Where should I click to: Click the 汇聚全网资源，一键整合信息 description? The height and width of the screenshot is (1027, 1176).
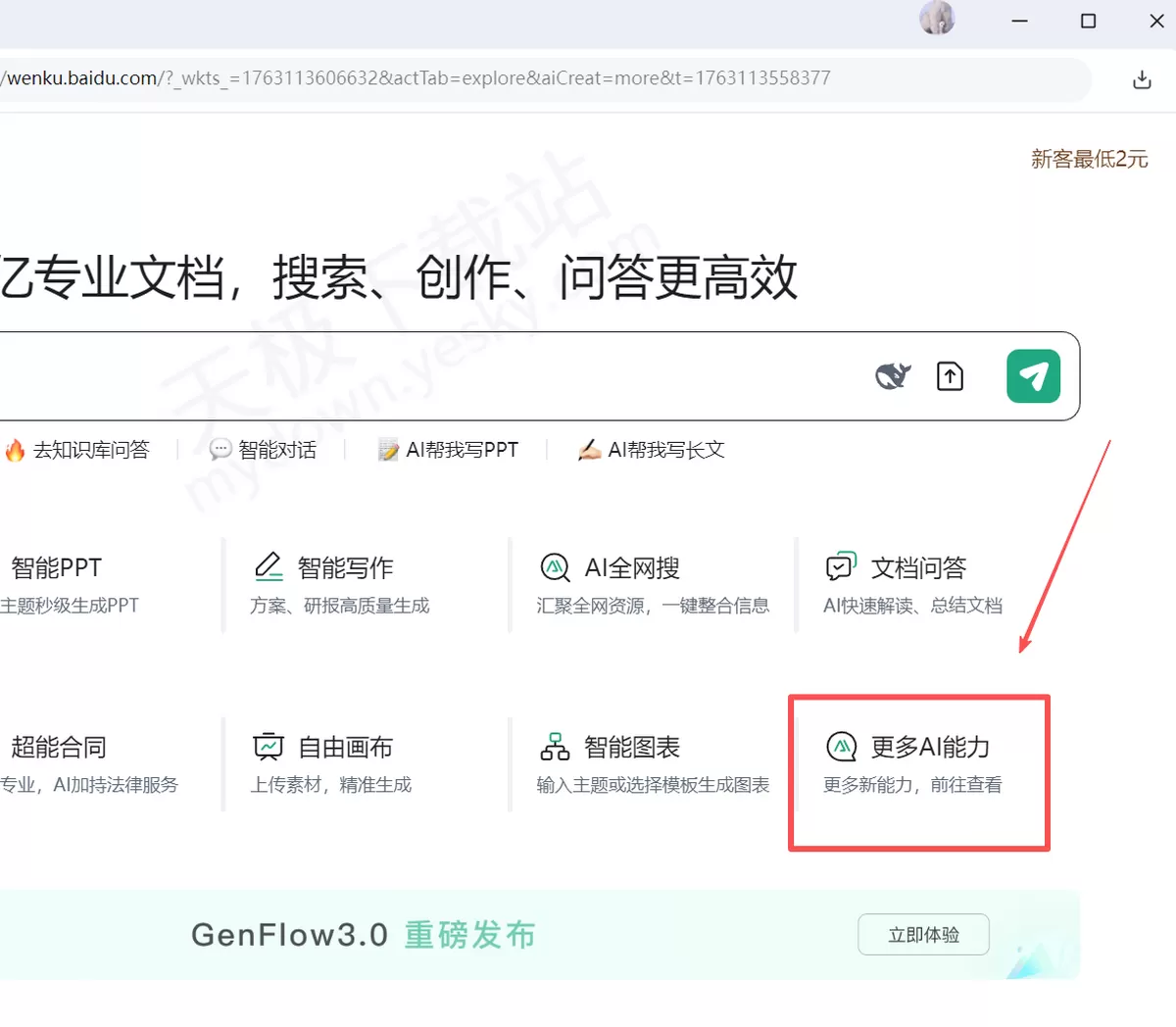pos(653,606)
